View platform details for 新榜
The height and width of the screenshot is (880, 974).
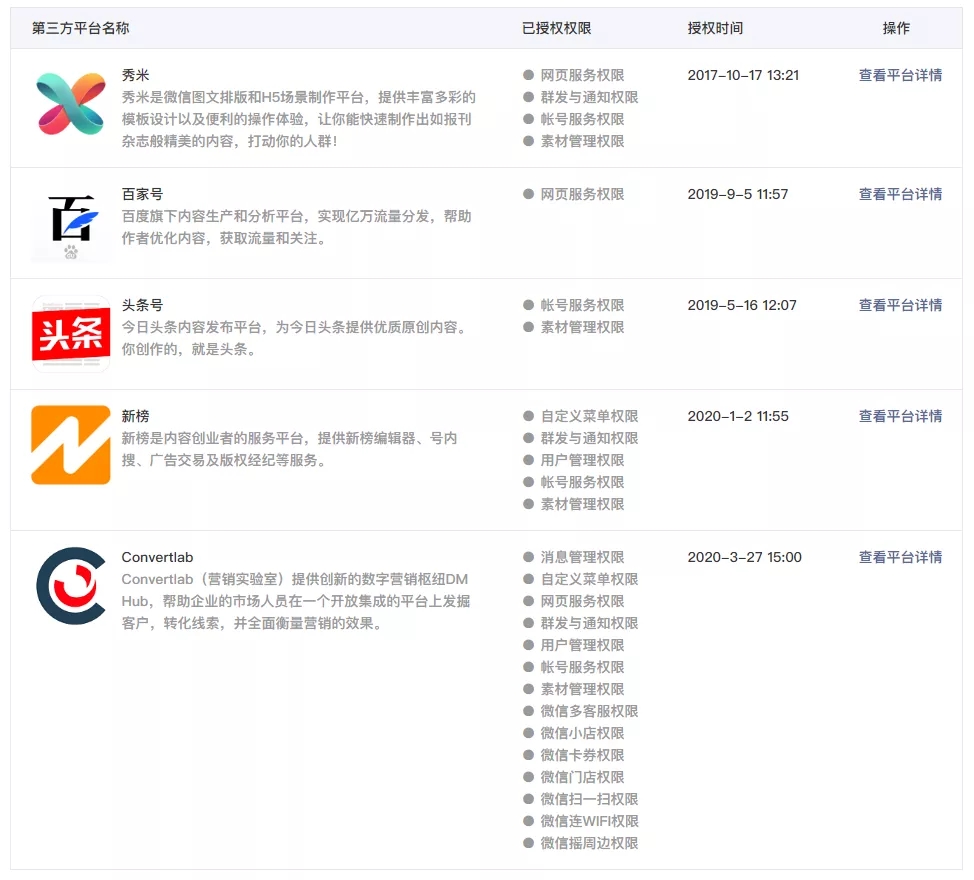(900, 416)
